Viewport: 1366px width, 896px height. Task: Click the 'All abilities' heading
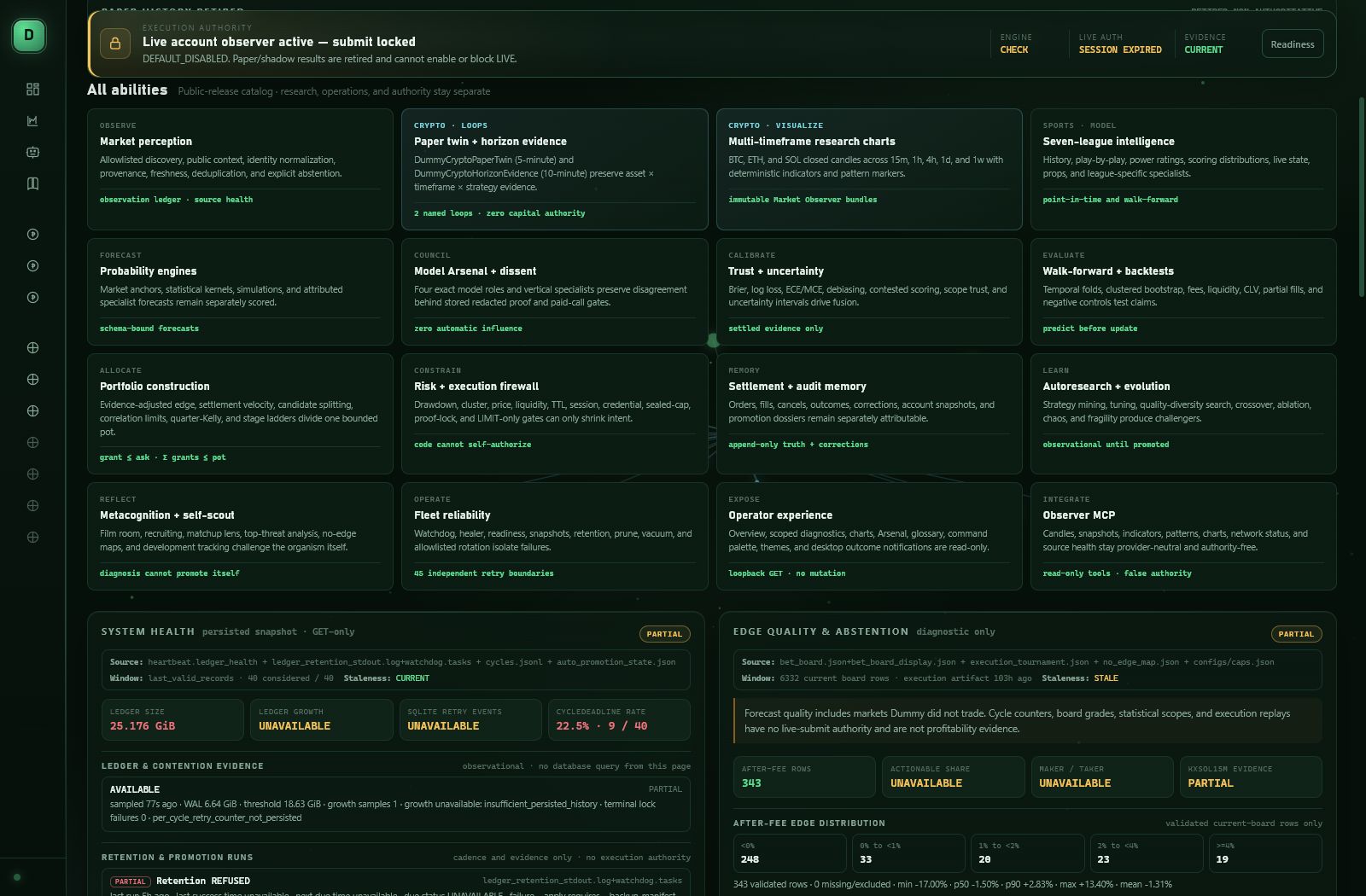127,90
